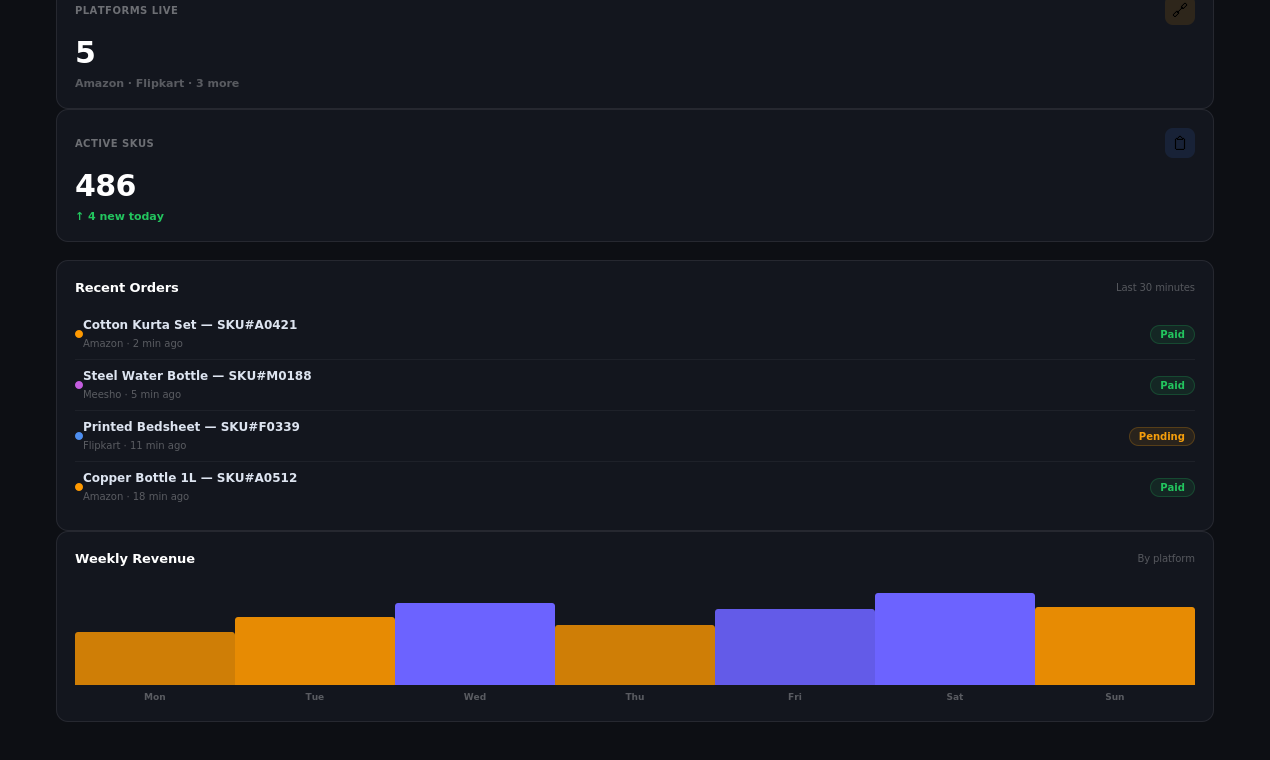1270x760 pixels.
Task: Click '4 new today' indicator
Action: pos(119,216)
